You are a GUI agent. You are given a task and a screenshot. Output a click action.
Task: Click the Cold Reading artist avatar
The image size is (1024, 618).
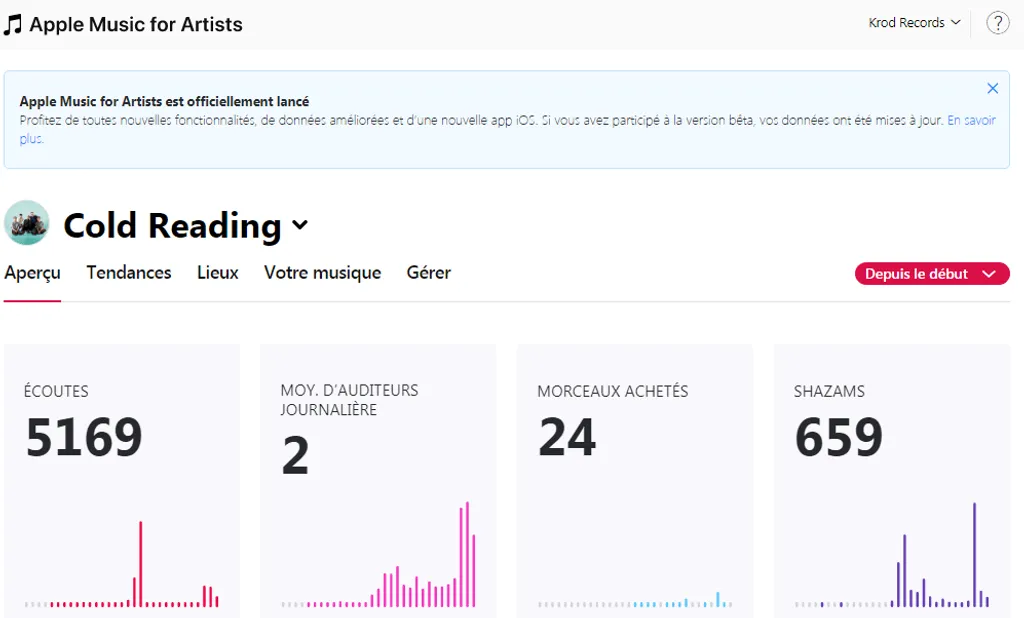tap(27, 223)
